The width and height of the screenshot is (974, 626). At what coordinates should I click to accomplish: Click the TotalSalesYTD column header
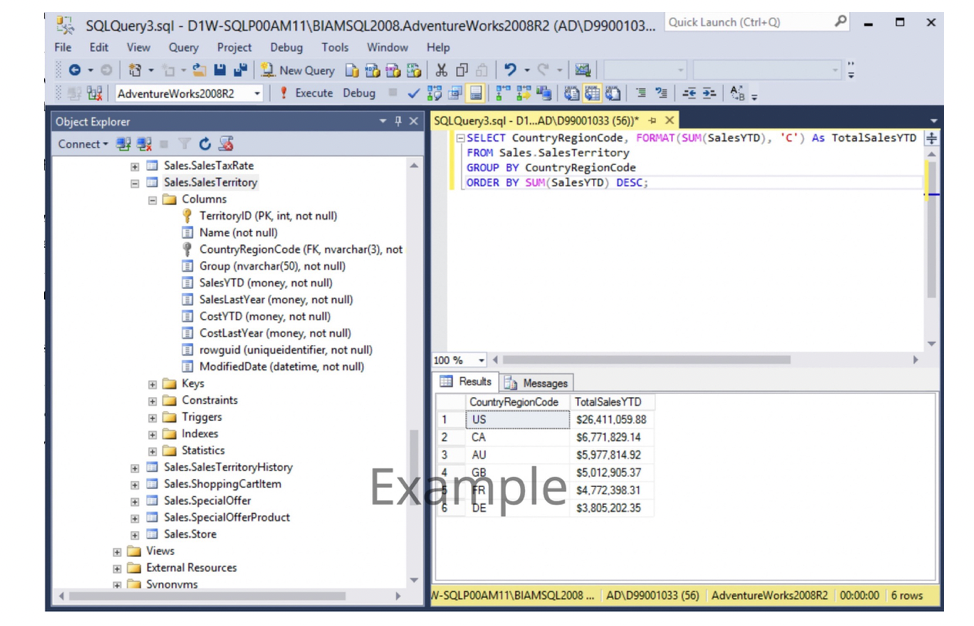coord(611,402)
